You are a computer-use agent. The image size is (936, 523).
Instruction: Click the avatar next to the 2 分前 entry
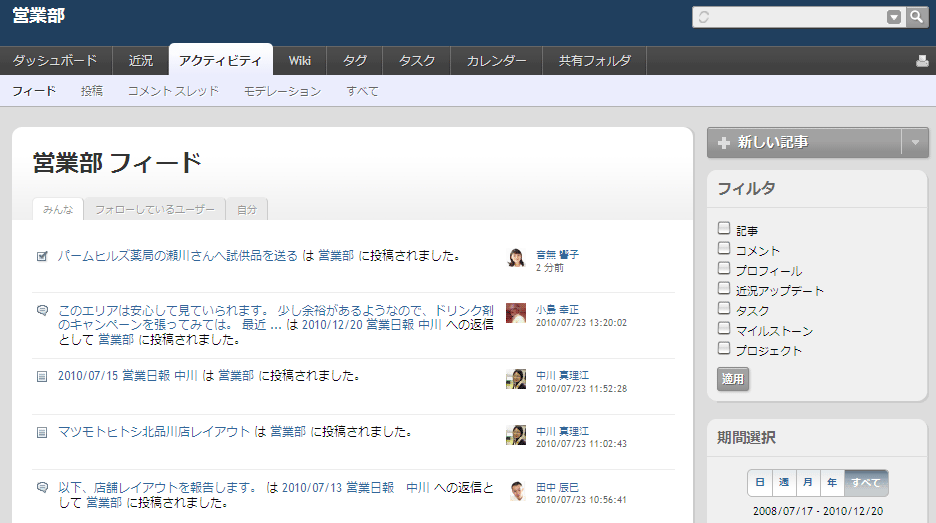click(x=516, y=258)
